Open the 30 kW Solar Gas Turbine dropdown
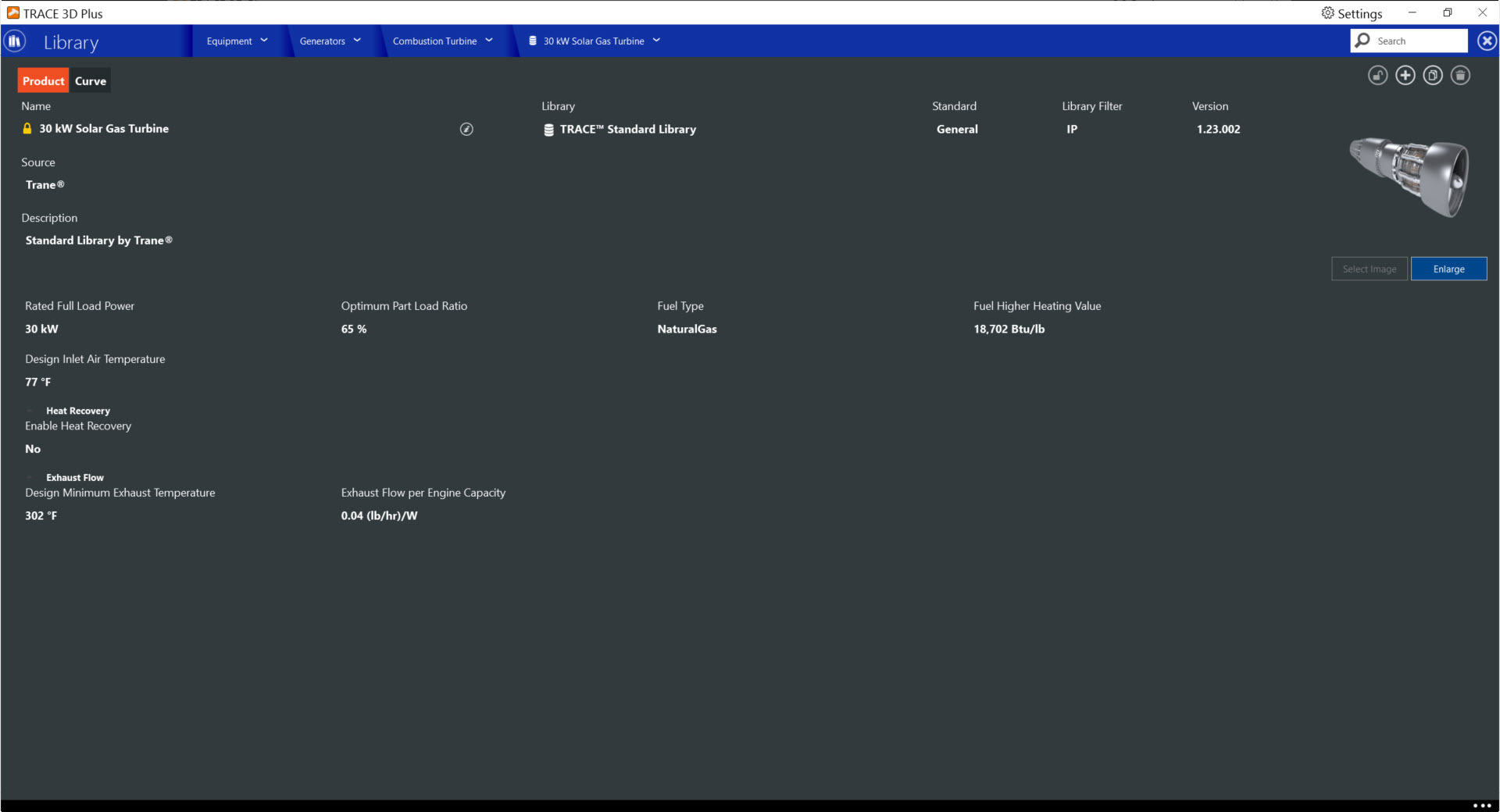 595,41
